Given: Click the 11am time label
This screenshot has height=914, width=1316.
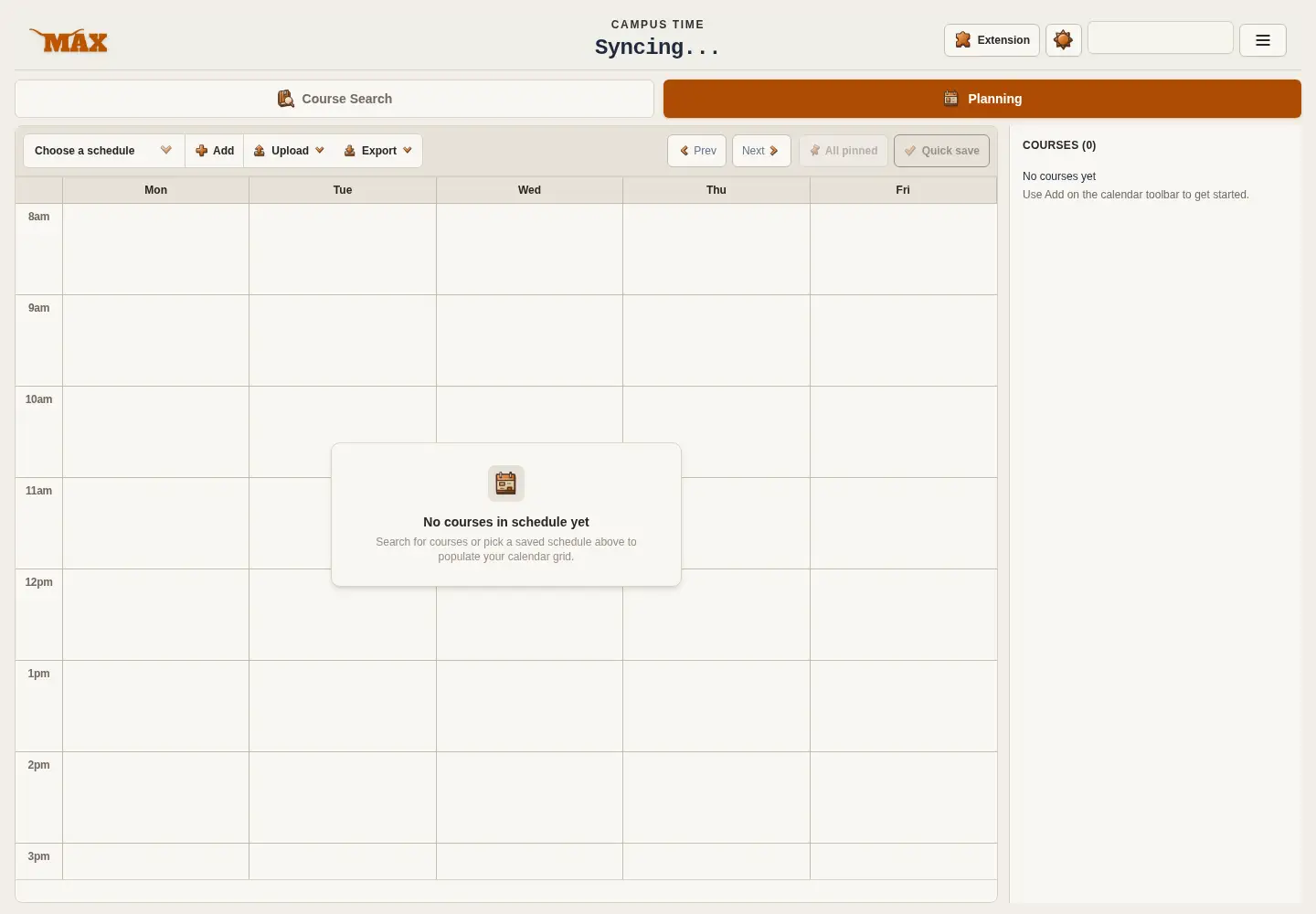Looking at the screenshot, I should [x=39, y=491].
